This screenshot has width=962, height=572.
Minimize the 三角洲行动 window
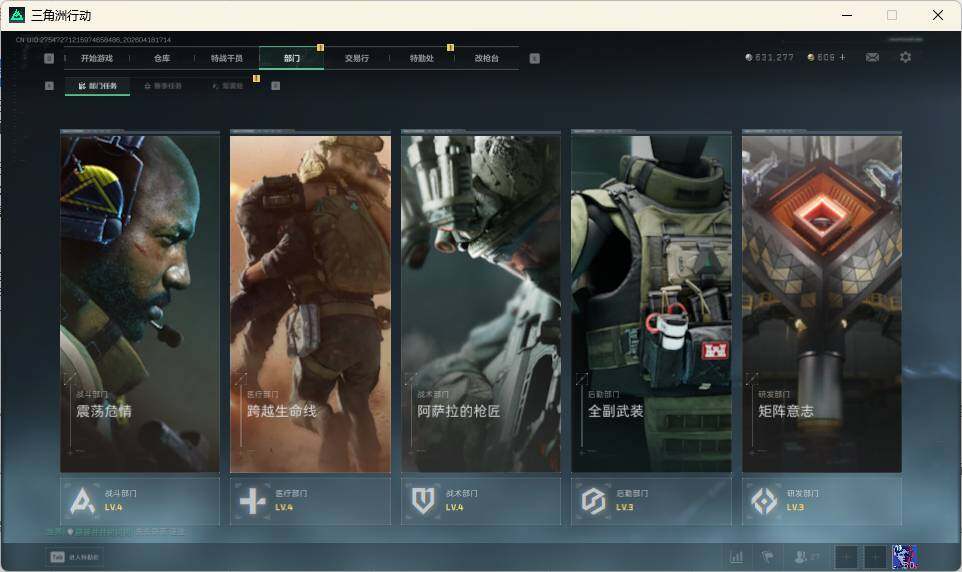[x=847, y=15]
